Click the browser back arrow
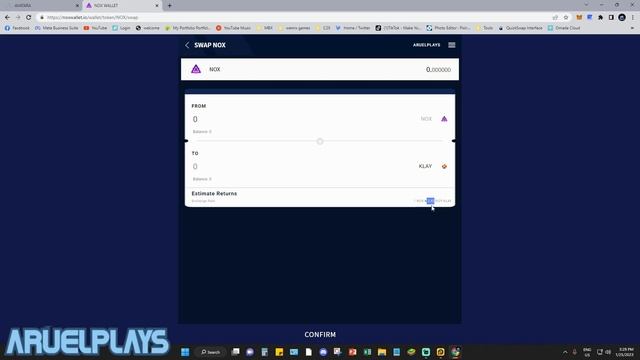640x360 pixels. (x=7, y=18)
